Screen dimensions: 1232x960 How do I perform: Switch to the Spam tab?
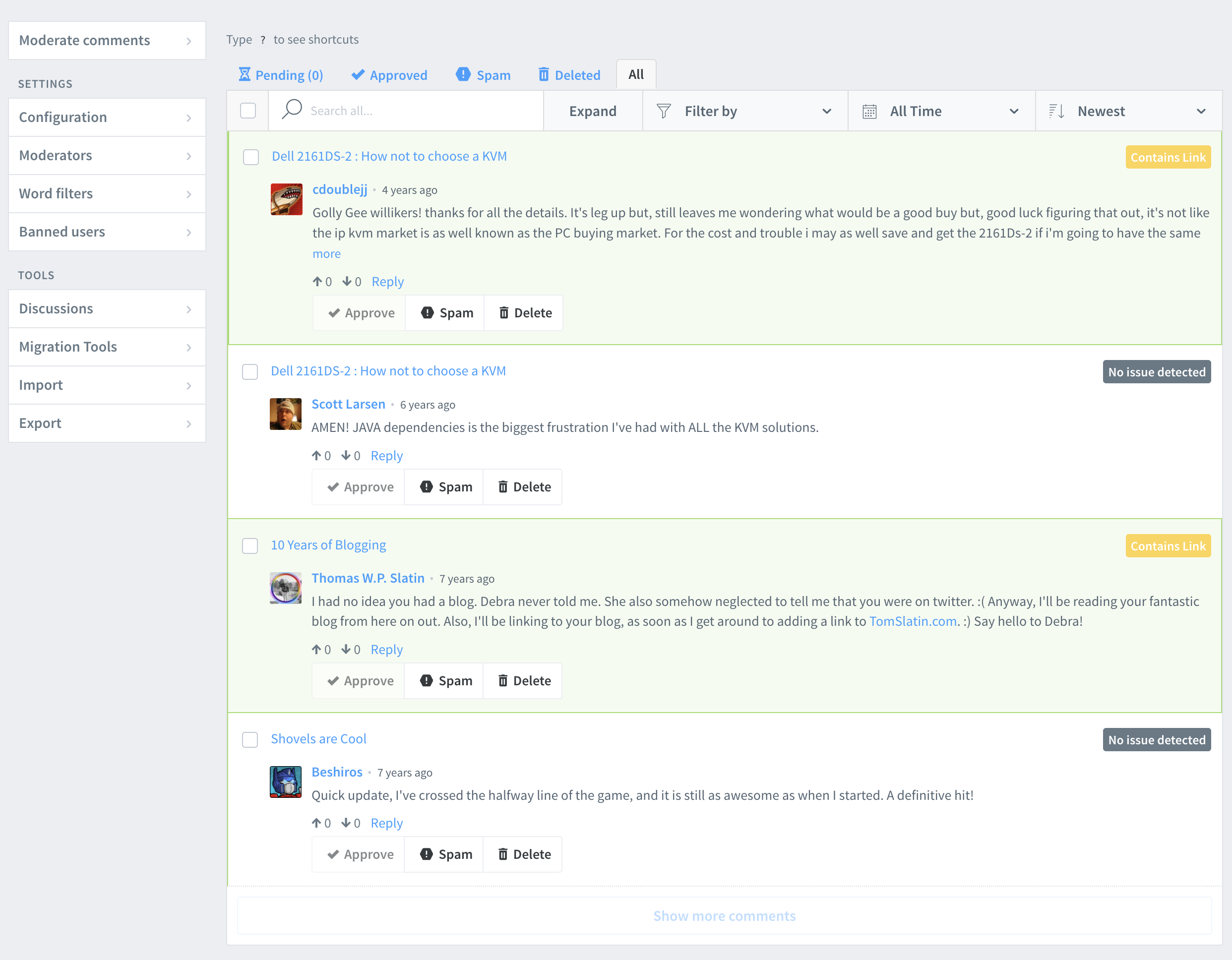click(484, 74)
